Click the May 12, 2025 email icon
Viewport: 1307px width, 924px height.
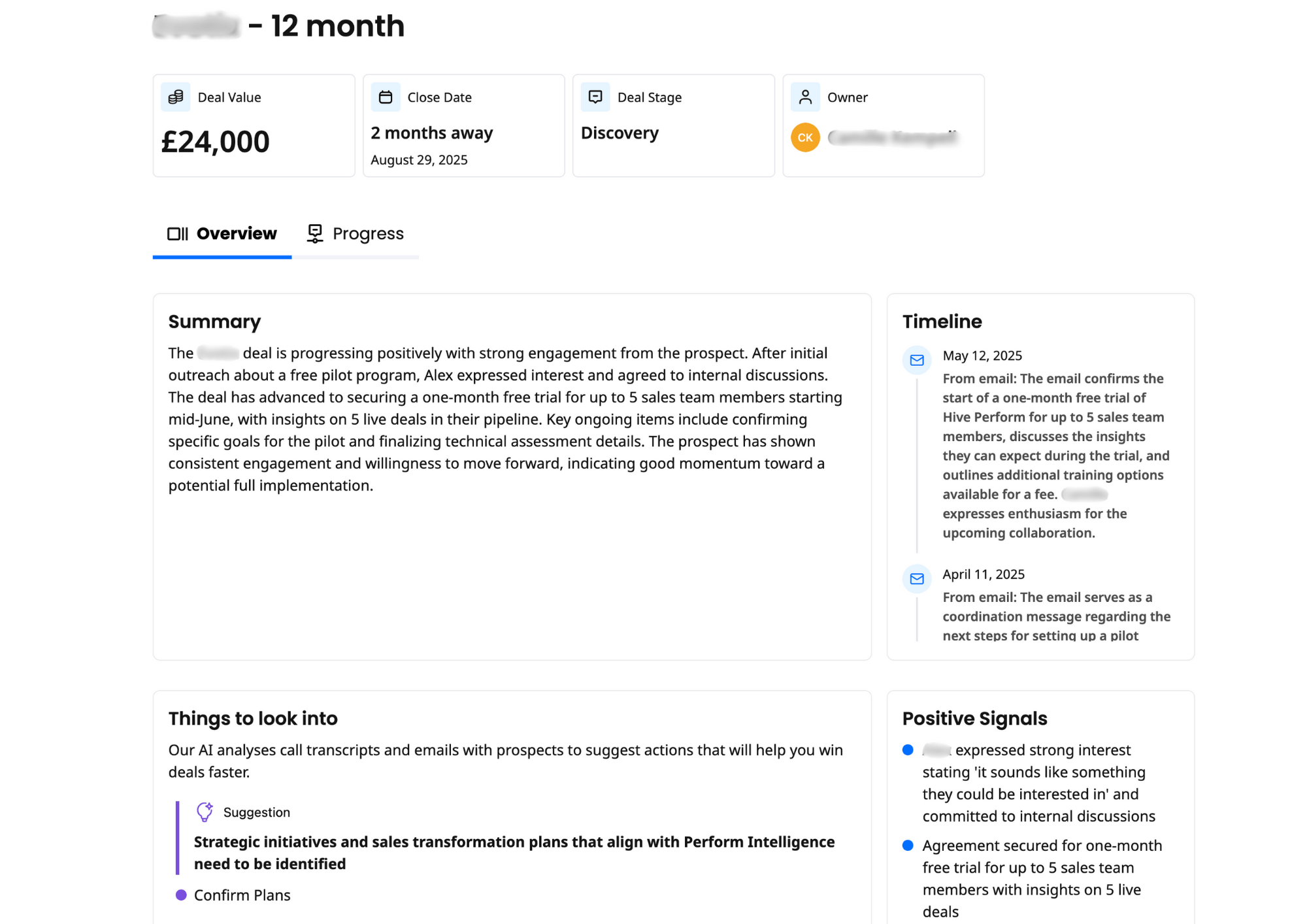[x=917, y=360]
